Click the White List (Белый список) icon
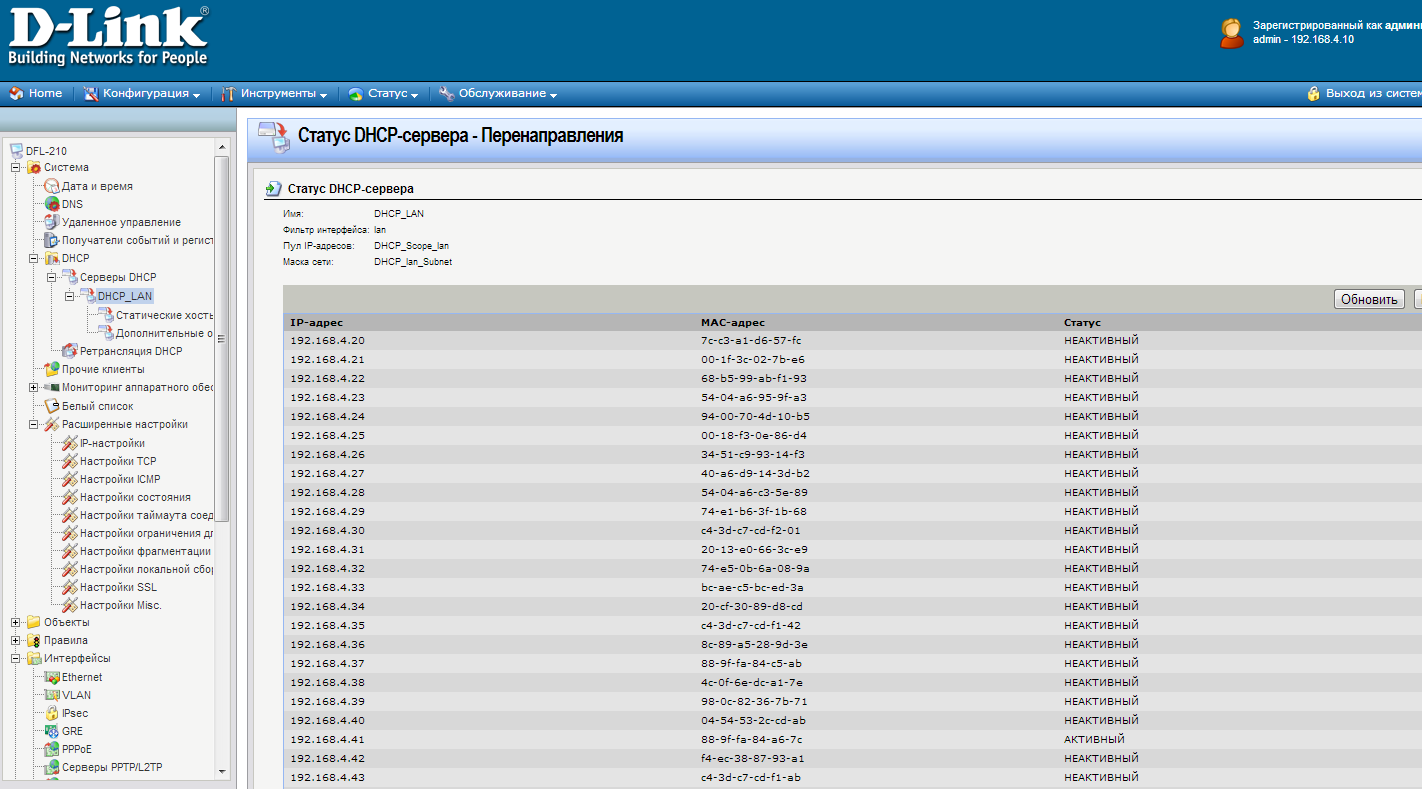1422x789 pixels. click(52, 406)
